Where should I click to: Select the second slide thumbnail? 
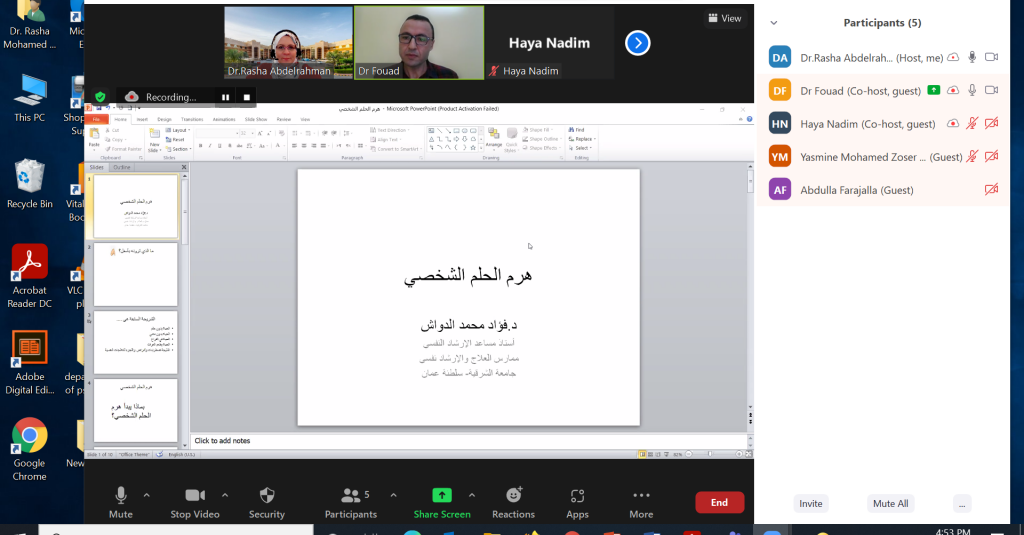(135, 274)
